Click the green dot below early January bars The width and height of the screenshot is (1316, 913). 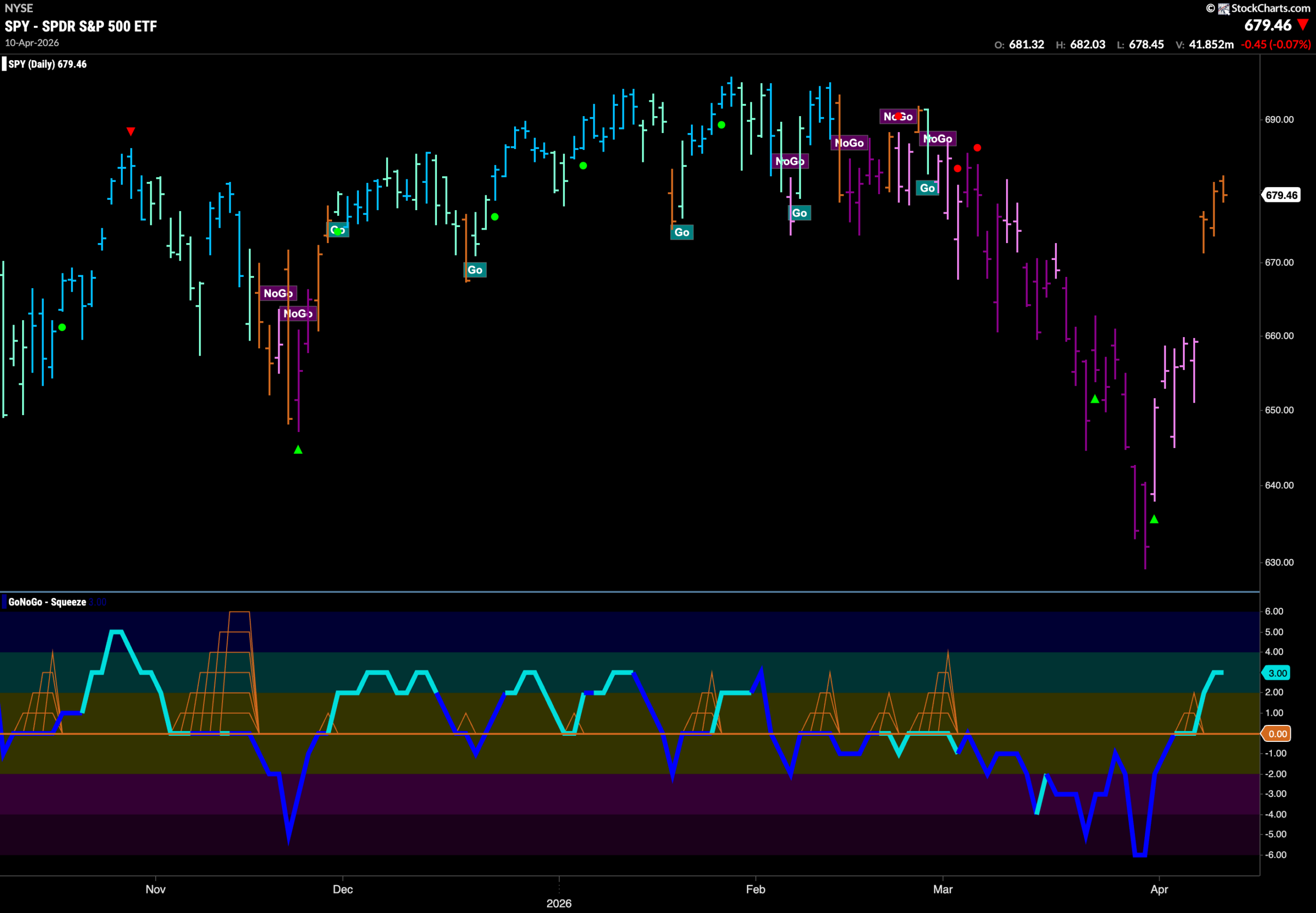coord(583,166)
